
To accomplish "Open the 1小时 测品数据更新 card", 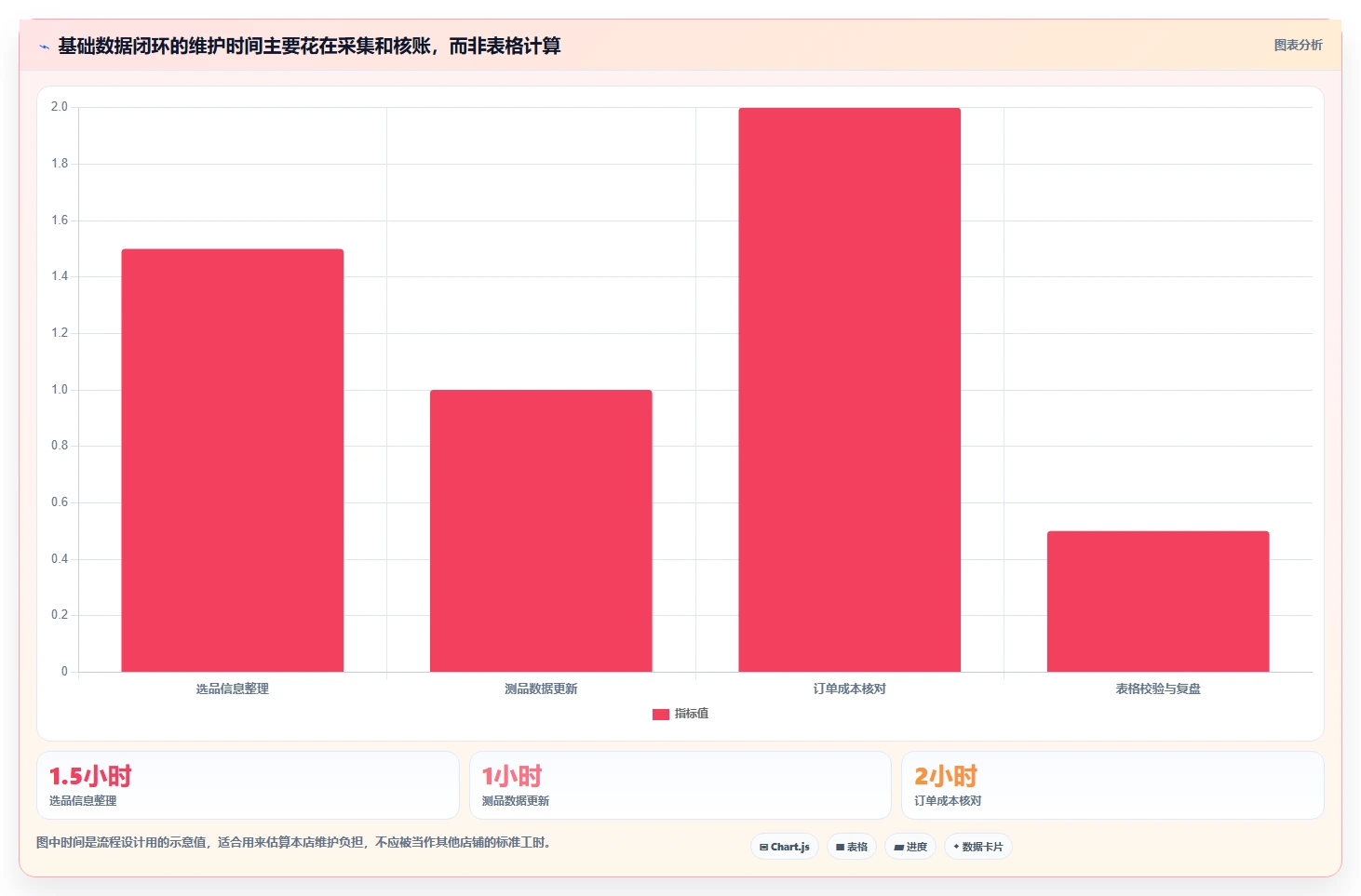I will tap(680, 785).
